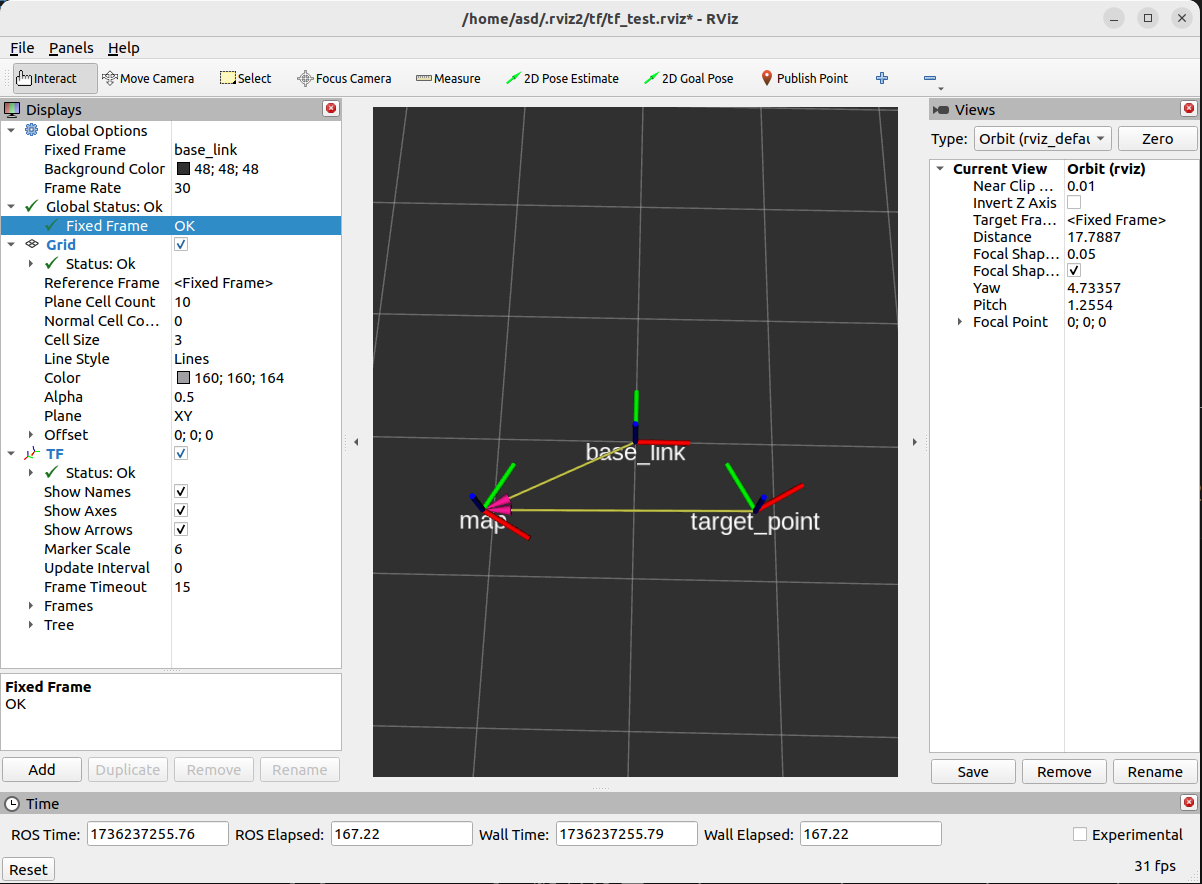Expand the Grid Status: Ok row
Screen dimensions: 1202x884
coord(33,263)
